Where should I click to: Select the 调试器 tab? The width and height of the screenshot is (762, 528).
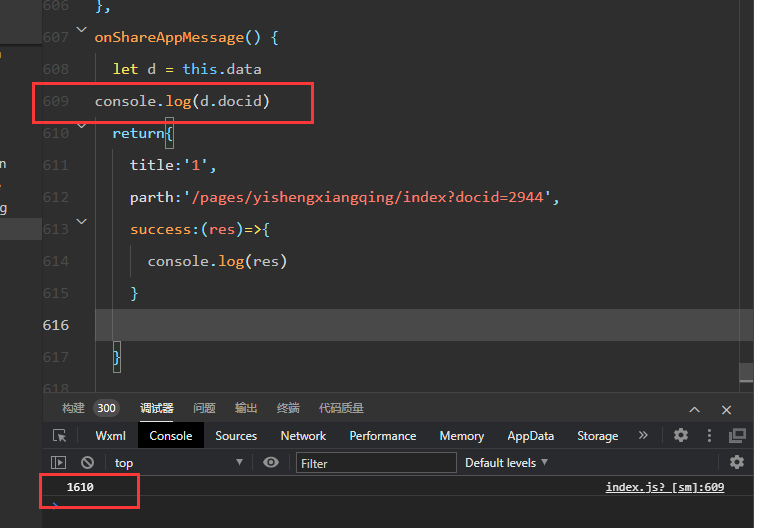click(157, 408)
